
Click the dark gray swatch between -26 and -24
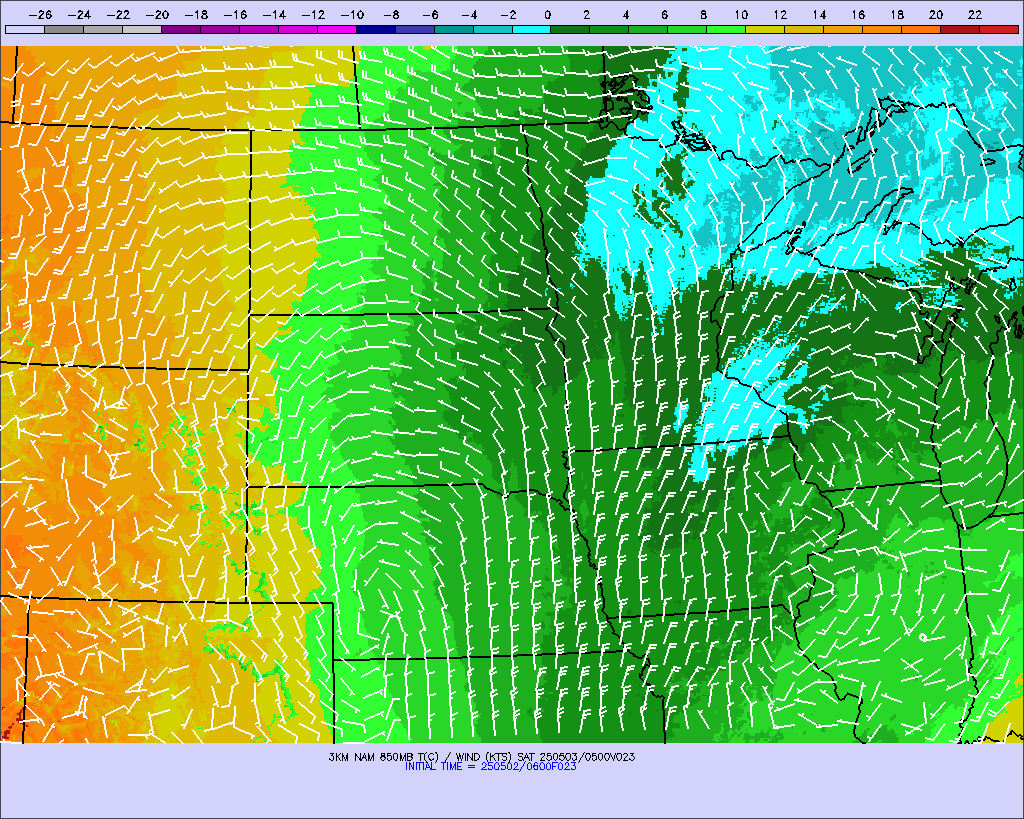pyautogui.click(x=64, y=29)
